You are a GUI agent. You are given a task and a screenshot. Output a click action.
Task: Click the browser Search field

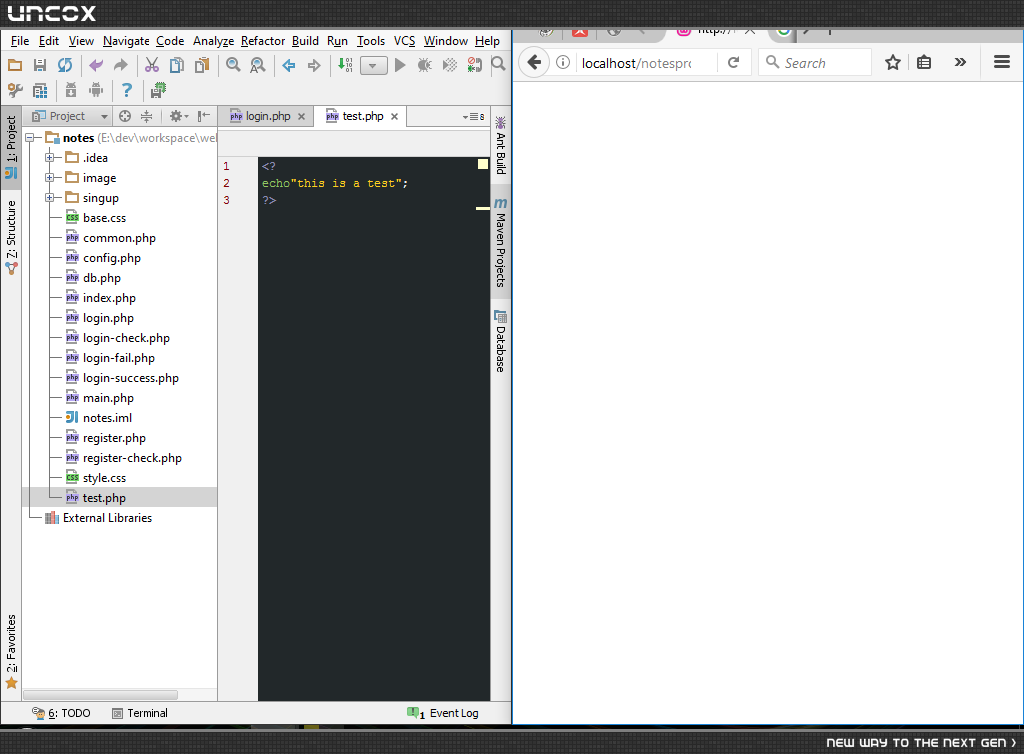point(814,63)
